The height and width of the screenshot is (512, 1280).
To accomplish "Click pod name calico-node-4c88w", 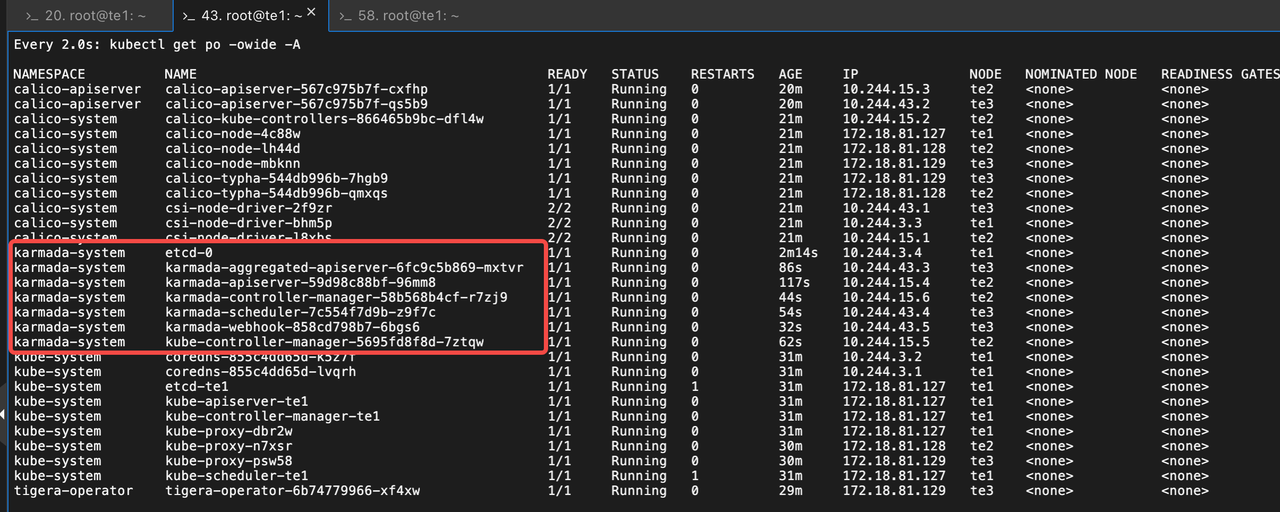I will point(232,134).
